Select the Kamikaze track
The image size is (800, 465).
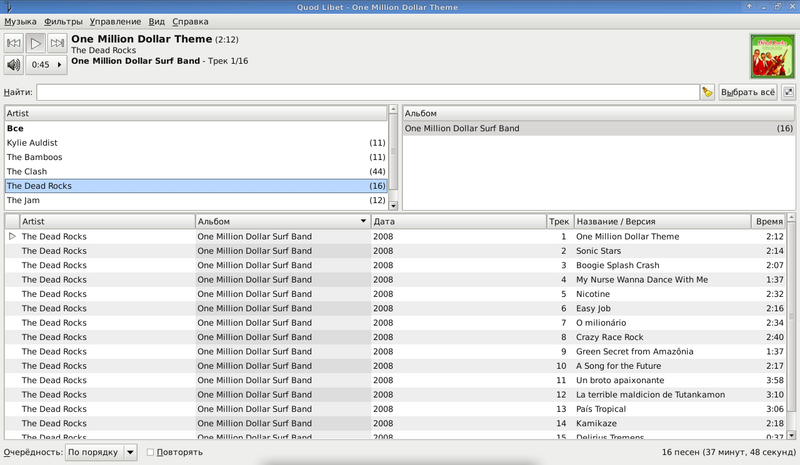[x=395, y=423]
